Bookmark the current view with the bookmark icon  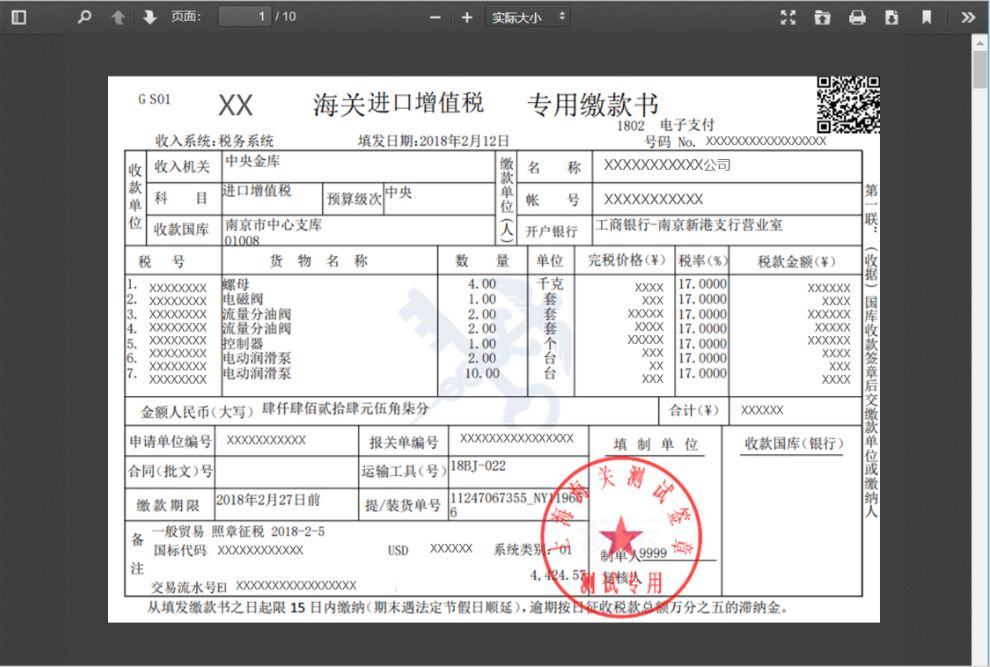pos(926,16)
